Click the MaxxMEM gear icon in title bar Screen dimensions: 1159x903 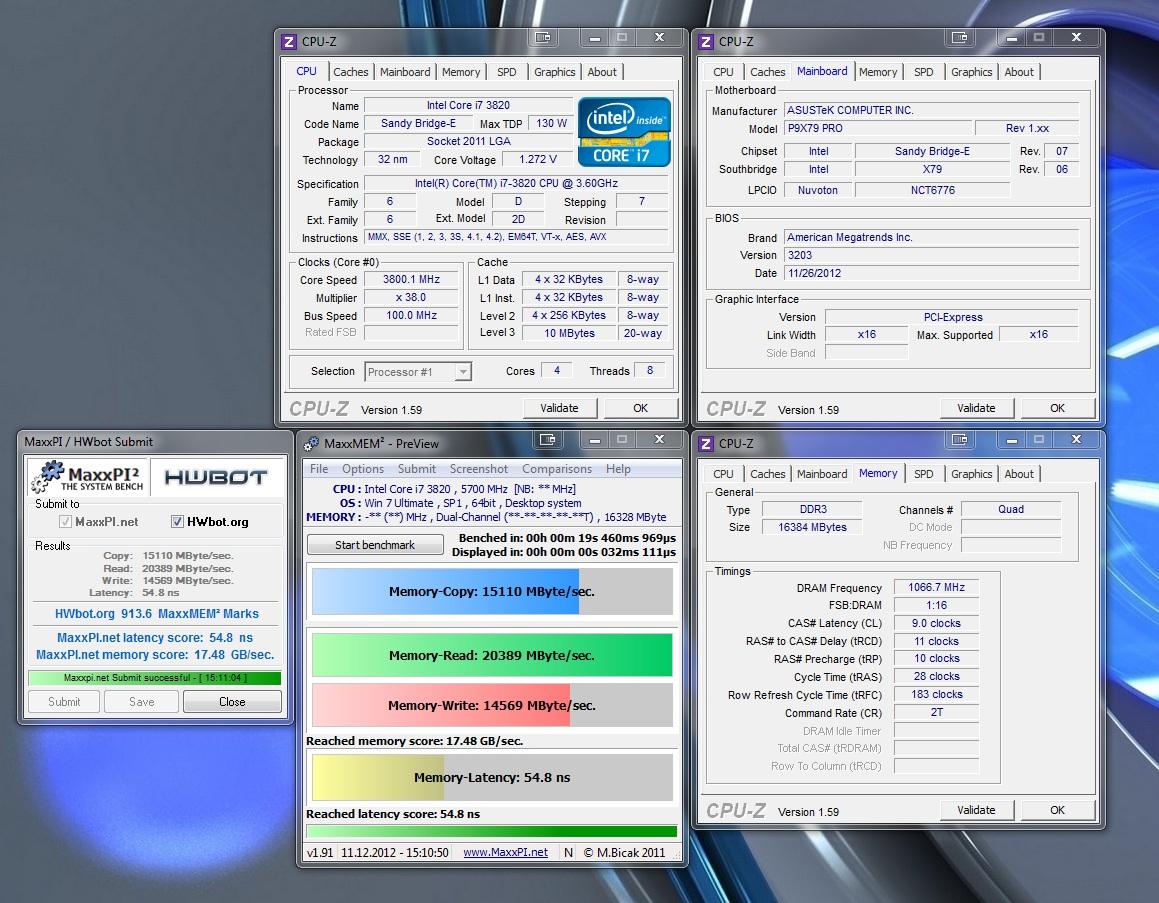coord(312,444)
